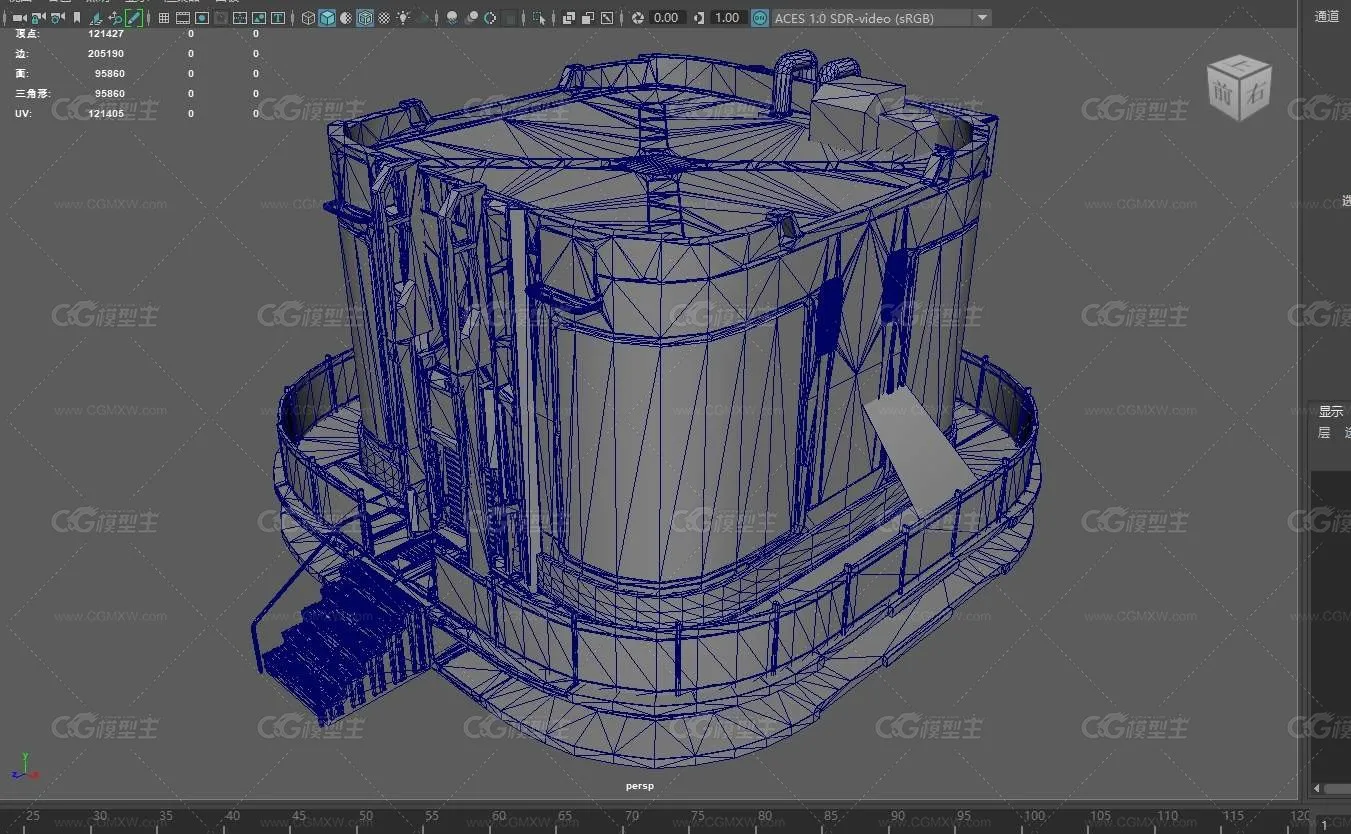Toggle the X-Ray display icon

[568, 18]
